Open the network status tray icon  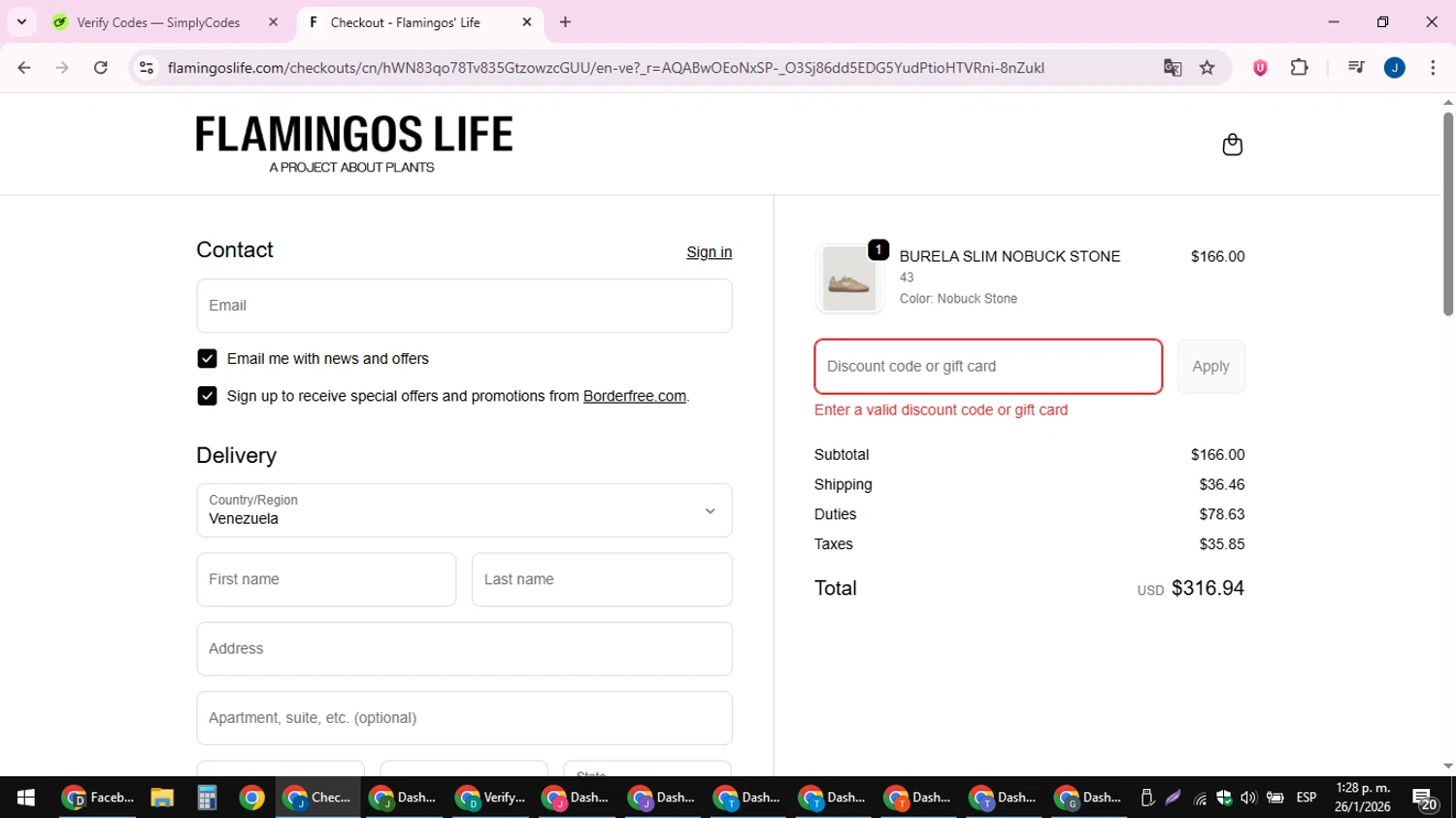coord(1201,798)
